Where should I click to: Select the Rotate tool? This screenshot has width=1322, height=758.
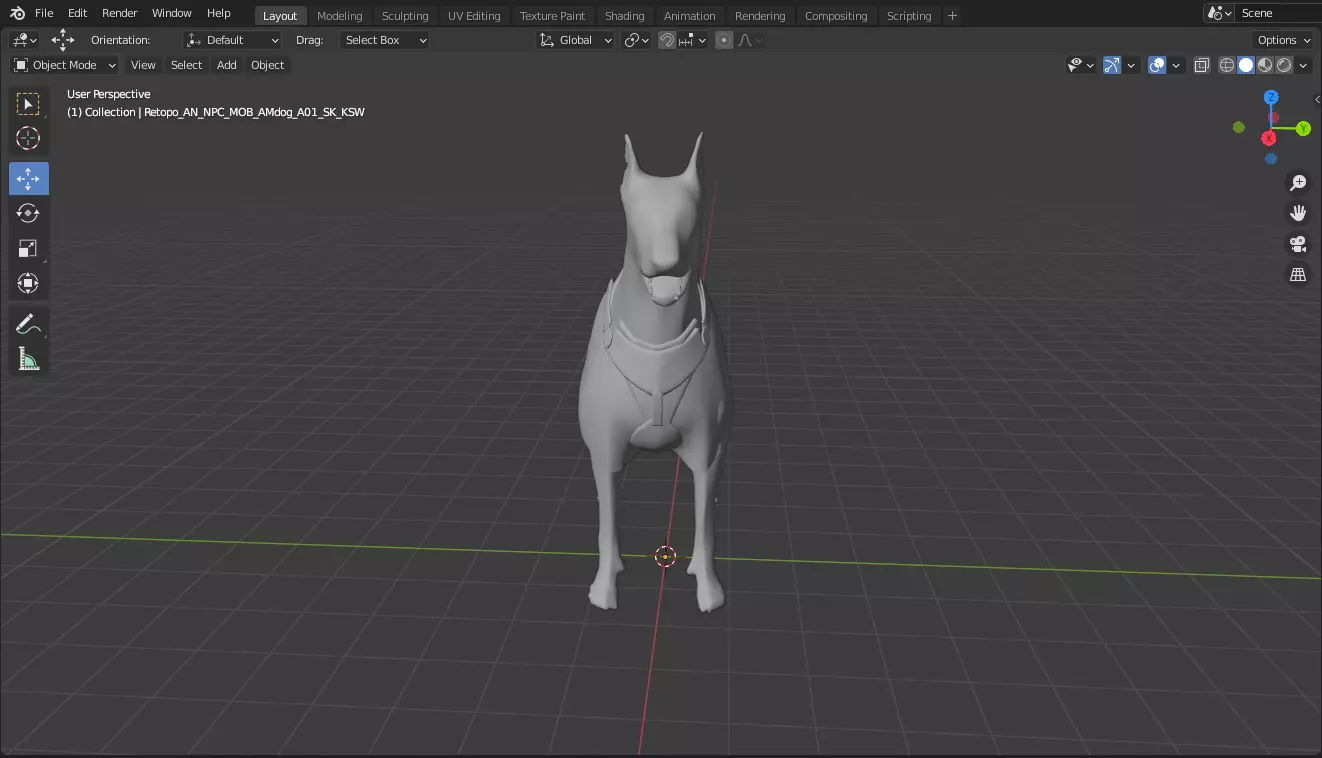[x=28, y=214]
